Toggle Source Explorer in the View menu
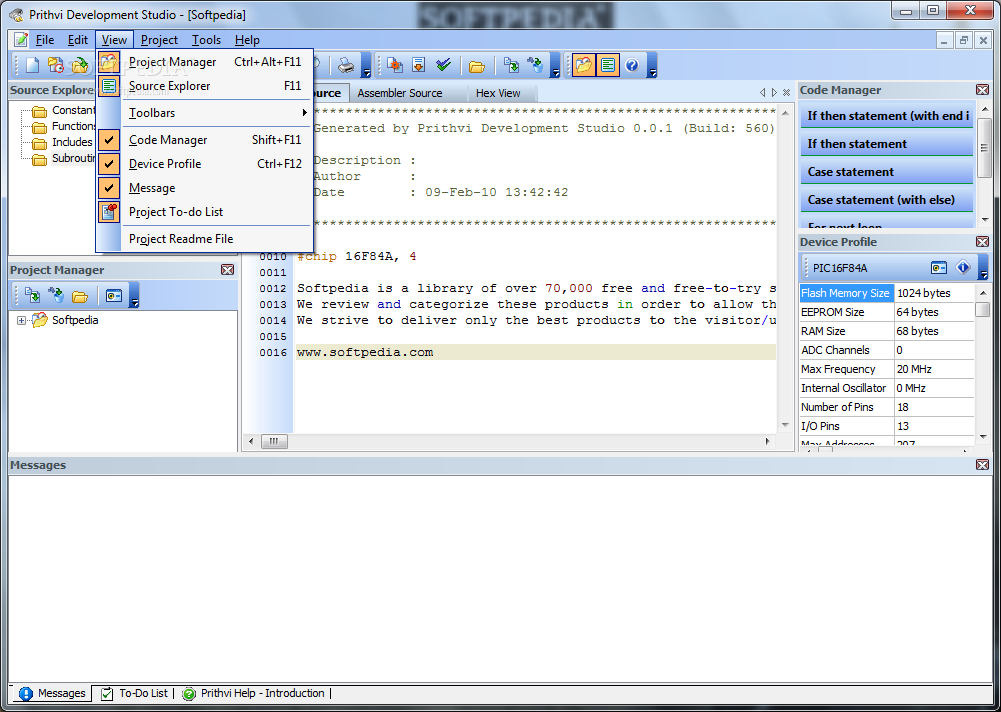Screen dimensions: 1001x712 click(204, 86)
